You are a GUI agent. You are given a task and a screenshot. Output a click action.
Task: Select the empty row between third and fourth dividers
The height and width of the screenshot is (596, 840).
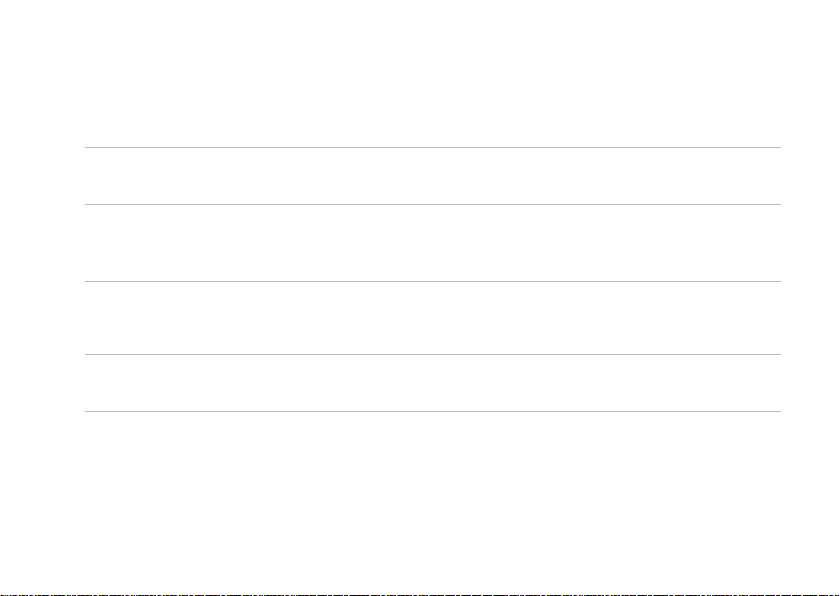pos(433,318)
